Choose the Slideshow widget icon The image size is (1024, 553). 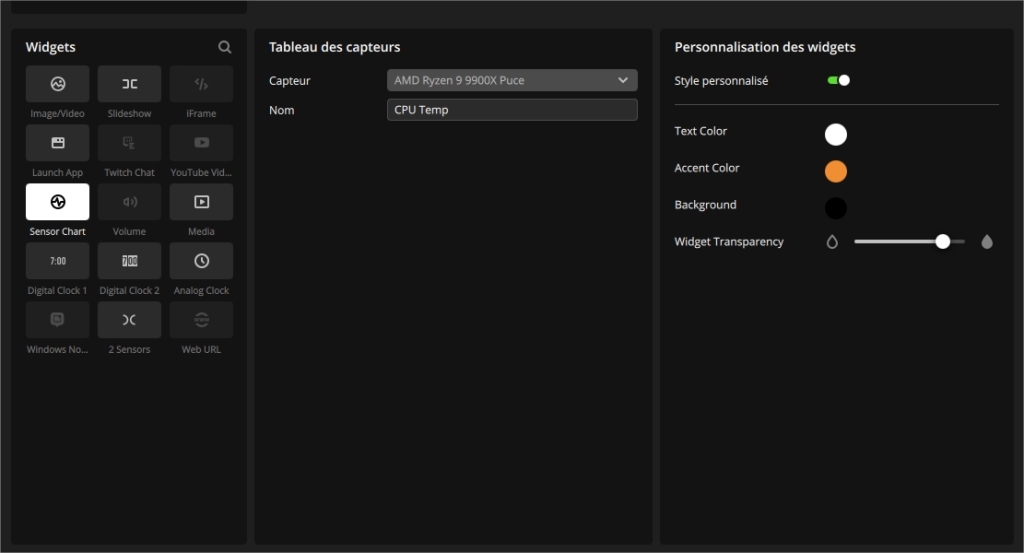130,84
